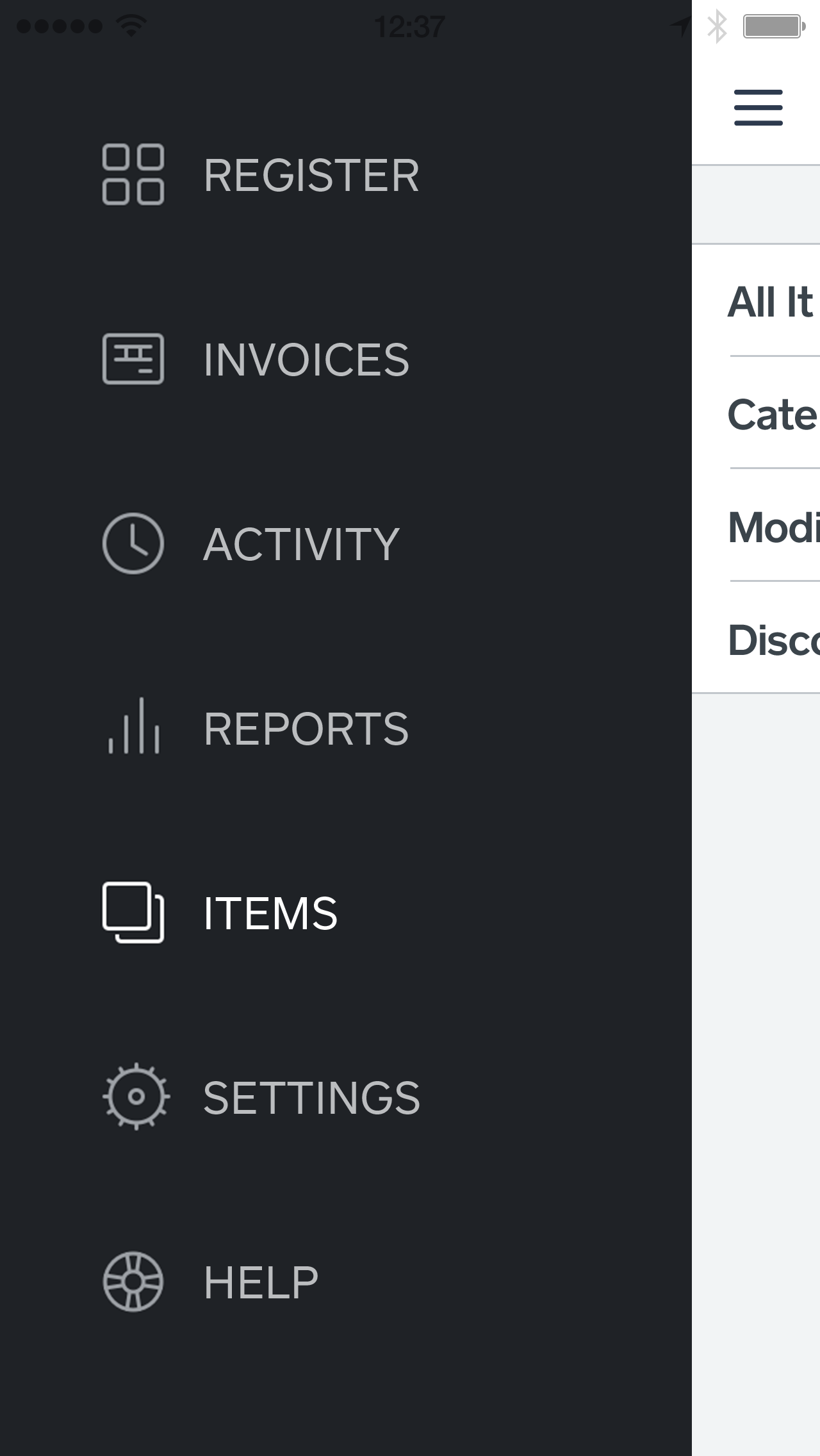Open the Settings gear icon
The width and height of the screenshot is (820, 1456).
(x=136, y=1096)
